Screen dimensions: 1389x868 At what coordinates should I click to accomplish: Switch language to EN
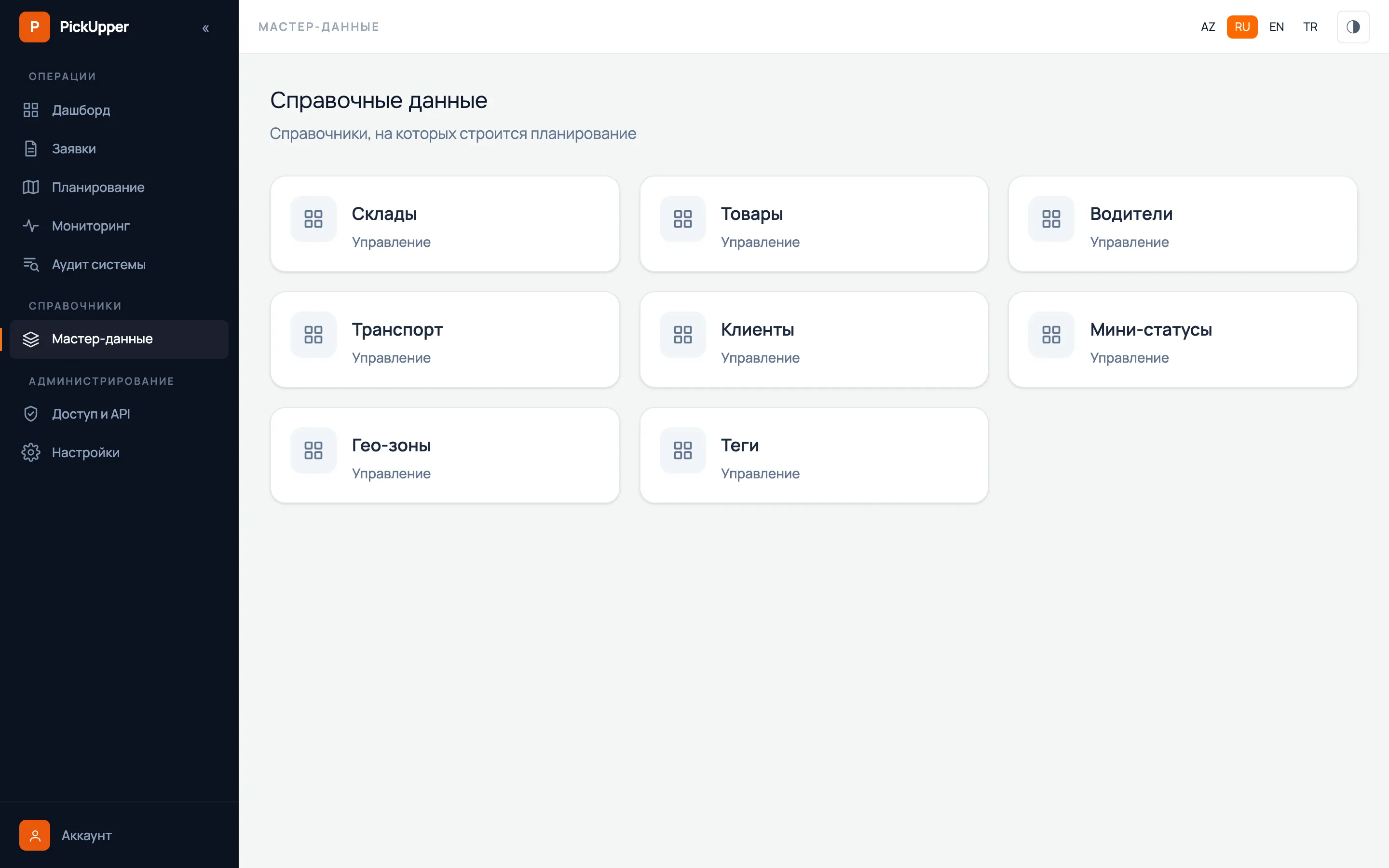pos(1277,27)
